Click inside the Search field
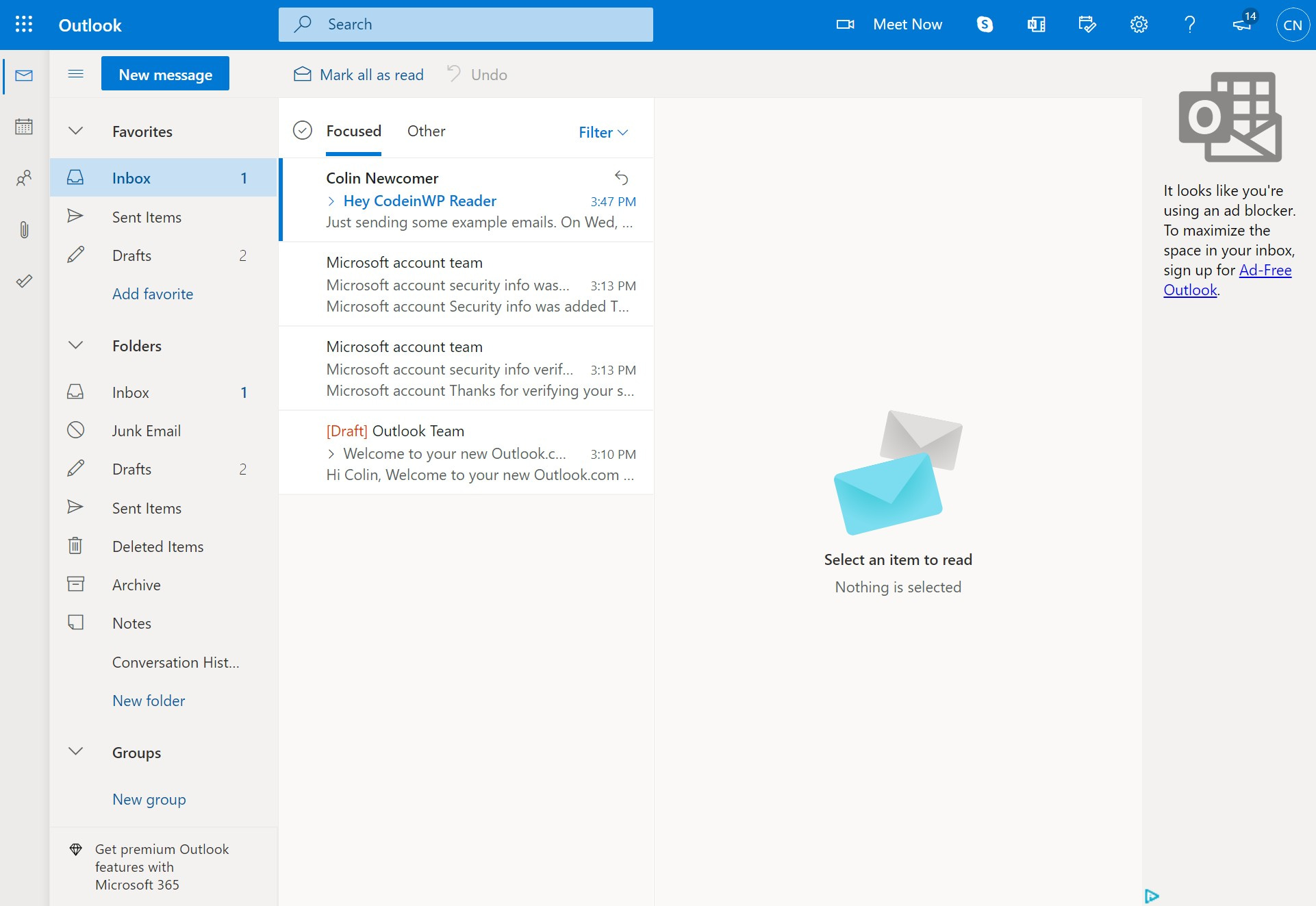The width and height of the screenshot is (1316, 906). (x=466, y=24)
